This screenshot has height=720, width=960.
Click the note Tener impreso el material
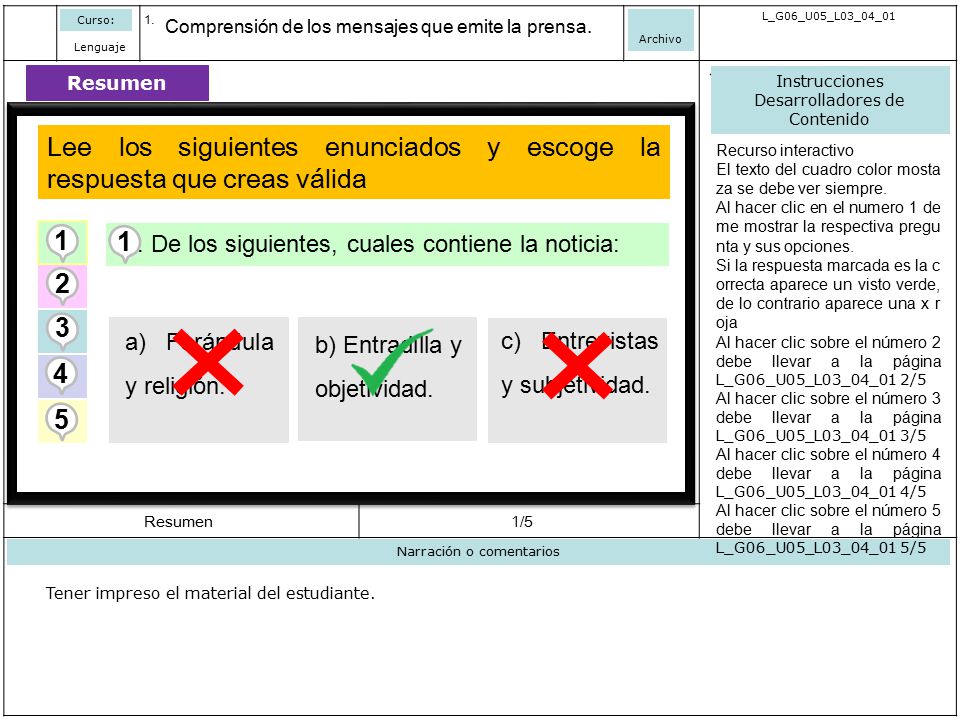click(210, 593)
